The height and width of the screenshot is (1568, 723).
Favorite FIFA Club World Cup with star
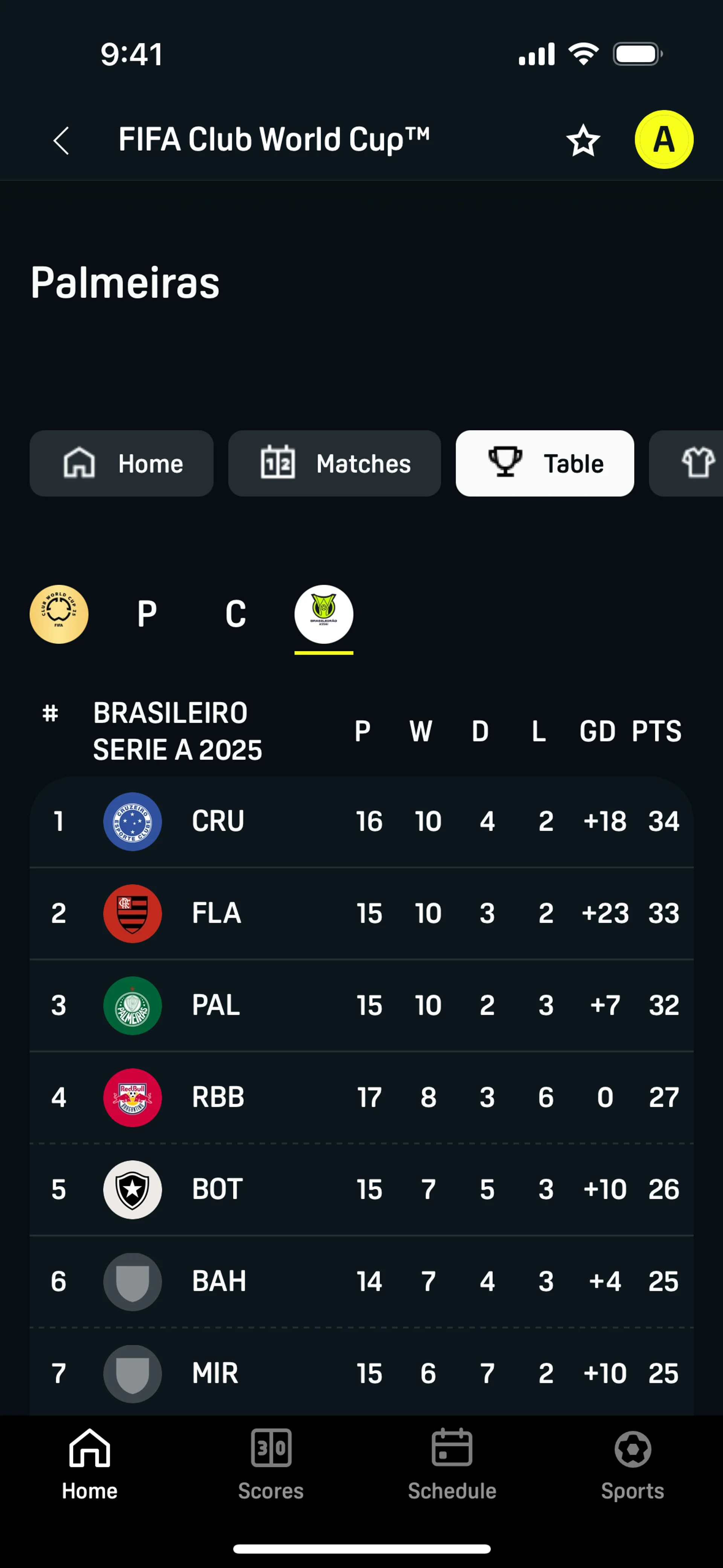coord(583,141)
